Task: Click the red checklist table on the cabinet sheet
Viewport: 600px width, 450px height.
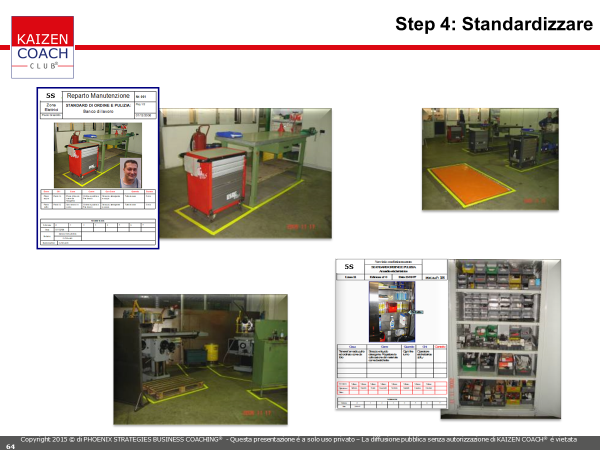Action: click(392, 388)
